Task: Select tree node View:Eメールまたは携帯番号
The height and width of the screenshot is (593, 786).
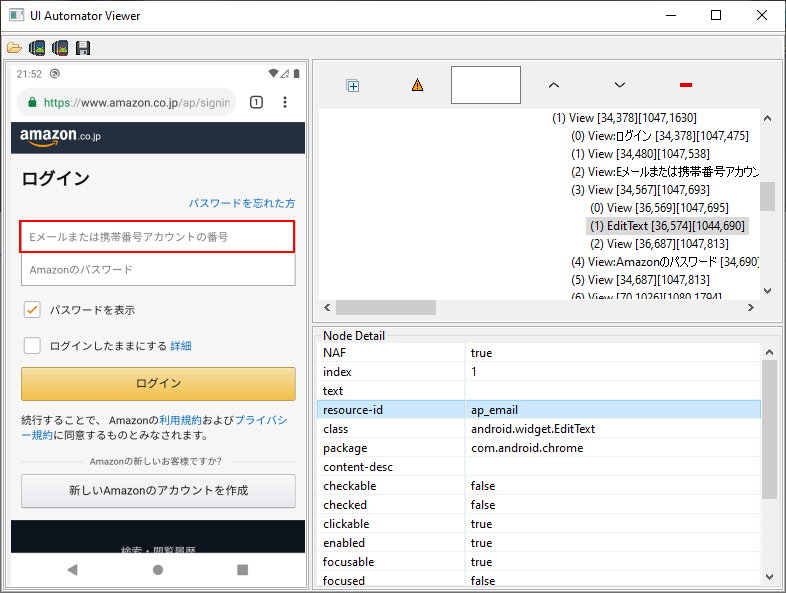Action: [665, 172]
